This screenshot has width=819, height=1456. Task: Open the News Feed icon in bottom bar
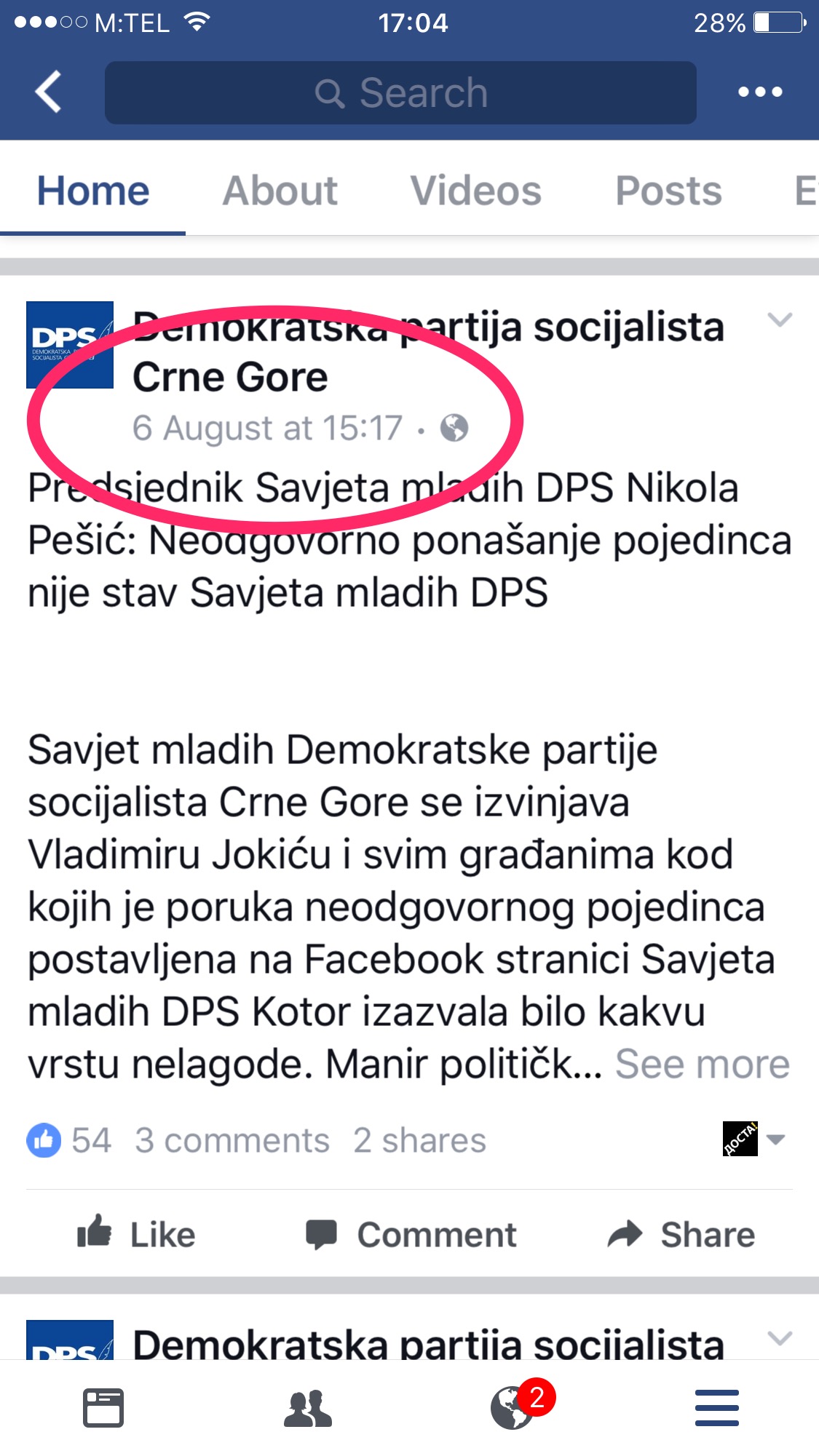[x=103, y=1408]
